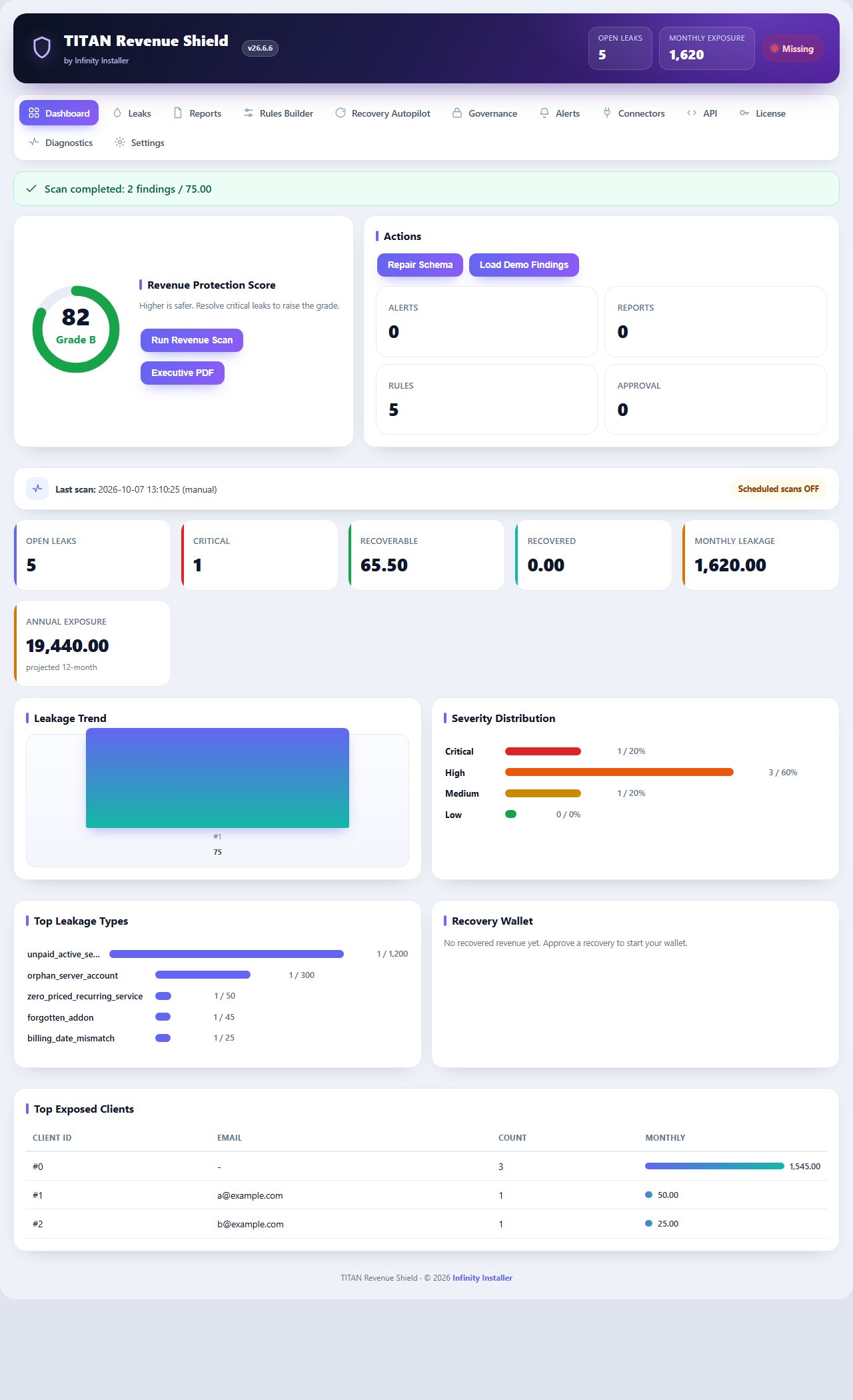Viewport: 853px width, 1400px height.
Task: Click the Annual Exposure stat card
Action: click(x=92, y=643)
